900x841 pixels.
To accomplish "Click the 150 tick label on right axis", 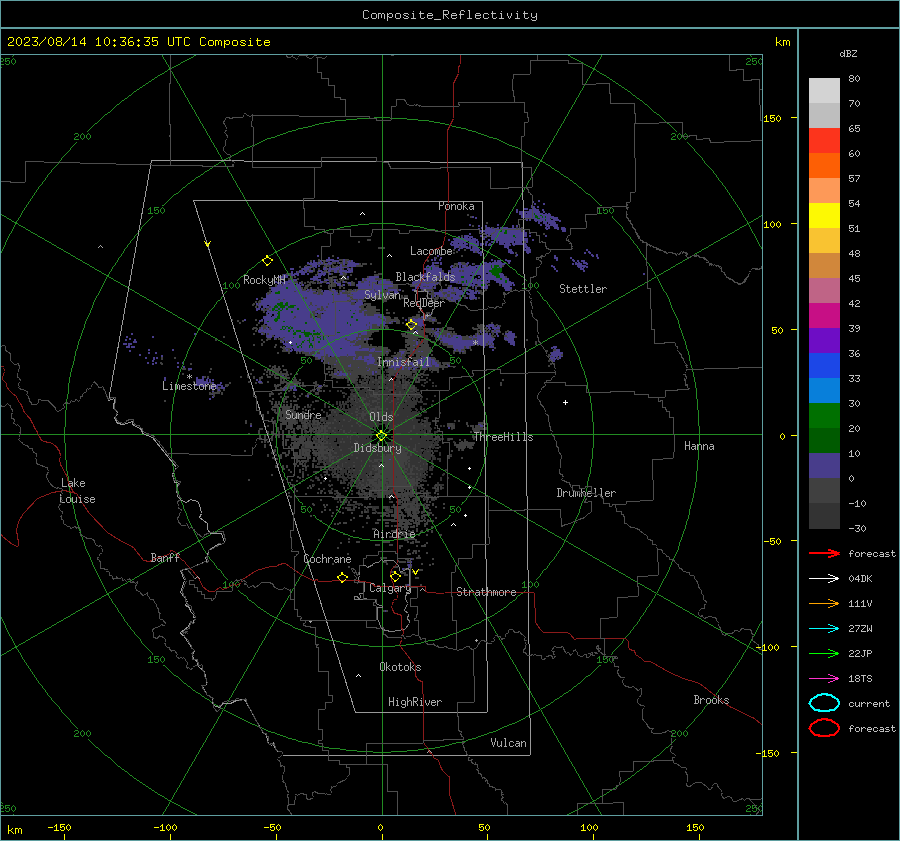I will 772,118.
